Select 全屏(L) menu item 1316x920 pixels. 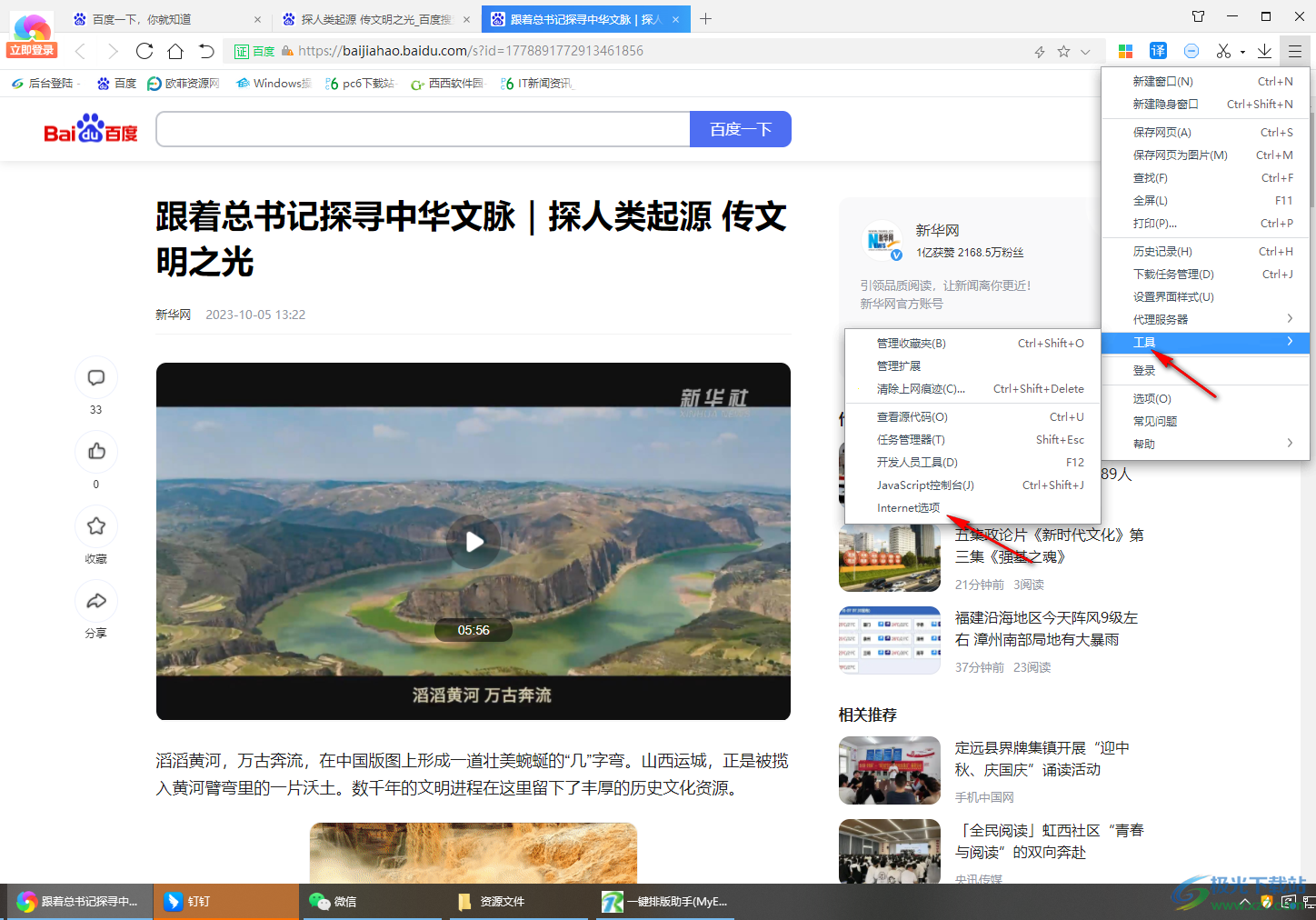coord(1205,200)
